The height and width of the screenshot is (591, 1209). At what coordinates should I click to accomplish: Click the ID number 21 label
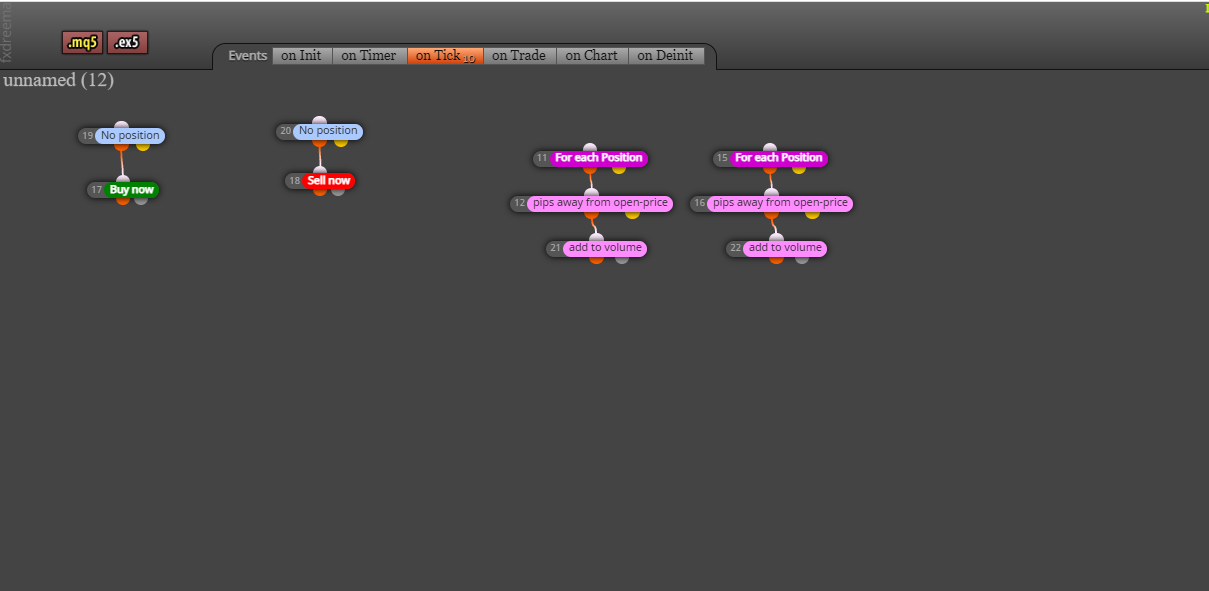tap(555, 248)
